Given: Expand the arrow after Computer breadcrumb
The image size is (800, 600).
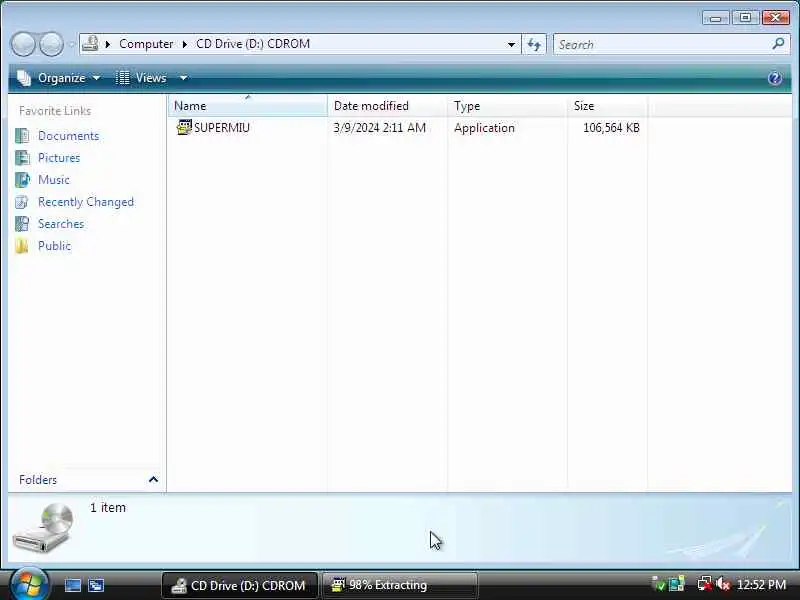Looking at the screenshot, I should click(185, 44).
